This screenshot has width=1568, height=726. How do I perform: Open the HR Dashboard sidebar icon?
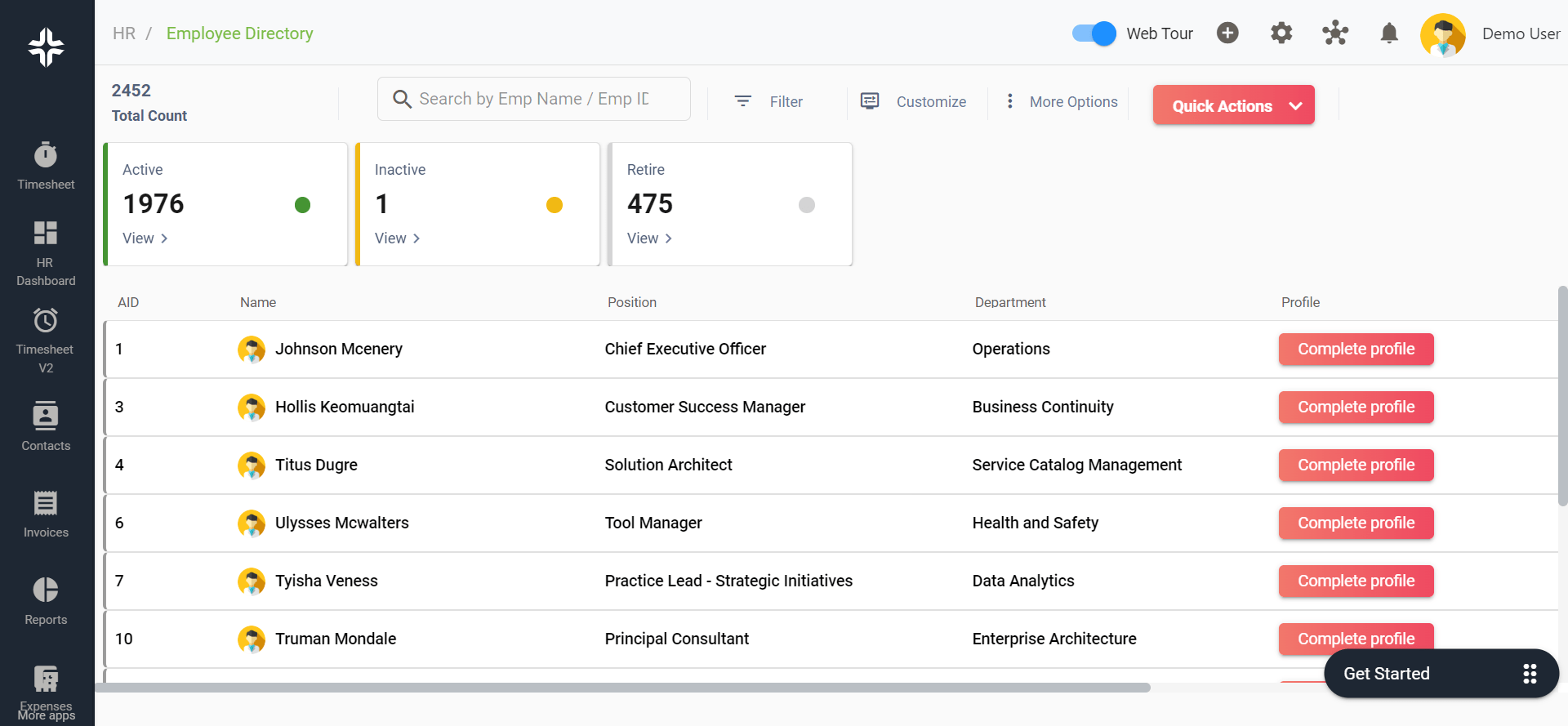pos(46,252)
